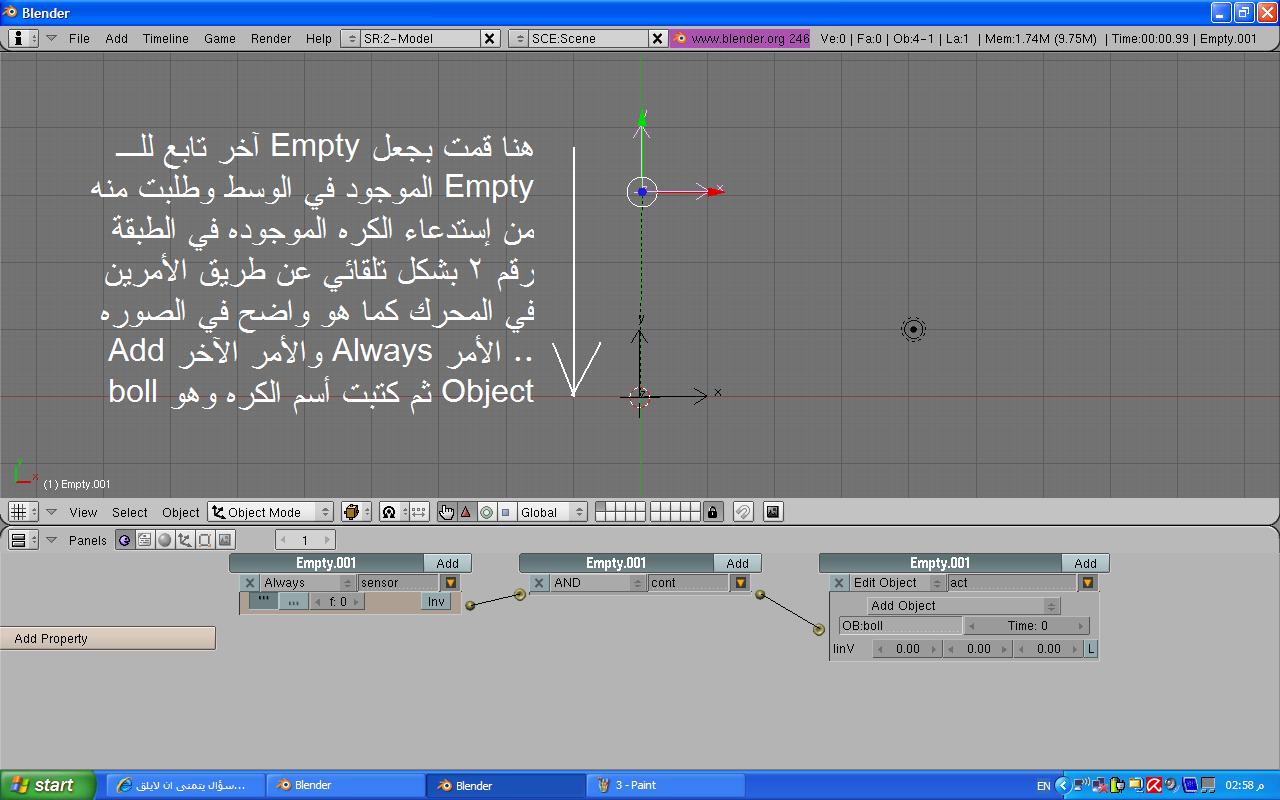Open the 3D view Select menu
The image size is (1280, 800).
[130, 512]
